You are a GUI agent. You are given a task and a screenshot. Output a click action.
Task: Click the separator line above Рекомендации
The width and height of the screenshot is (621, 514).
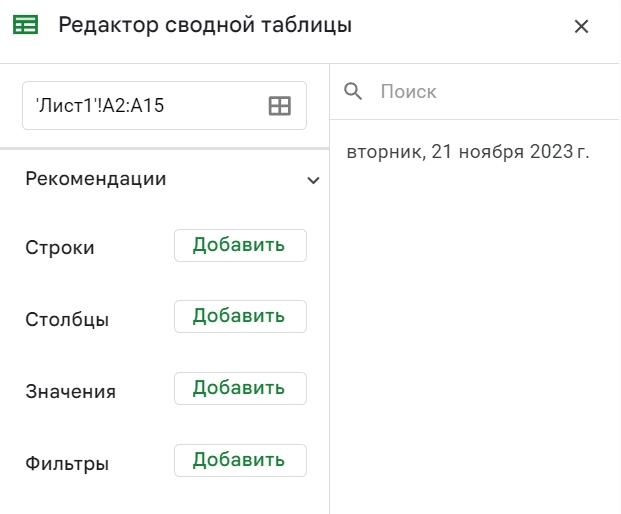[165, 149]
